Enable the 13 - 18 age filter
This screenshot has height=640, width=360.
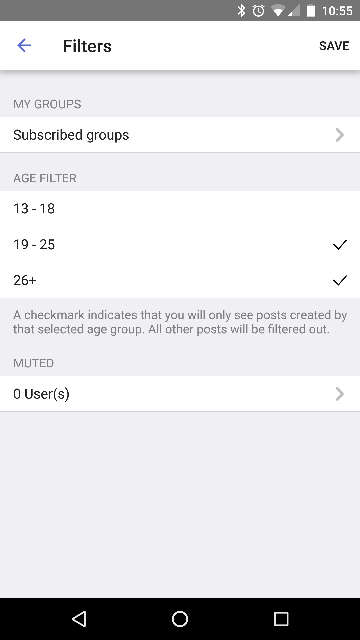(180, 209)
